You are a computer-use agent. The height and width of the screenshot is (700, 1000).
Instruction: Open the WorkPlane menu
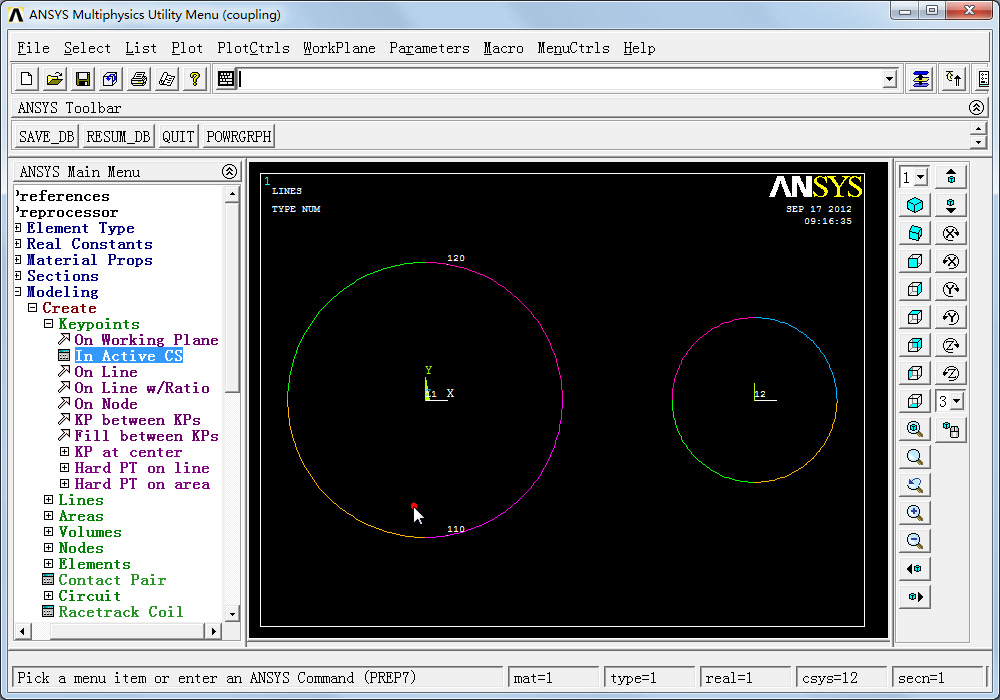(x=339, y=48)
